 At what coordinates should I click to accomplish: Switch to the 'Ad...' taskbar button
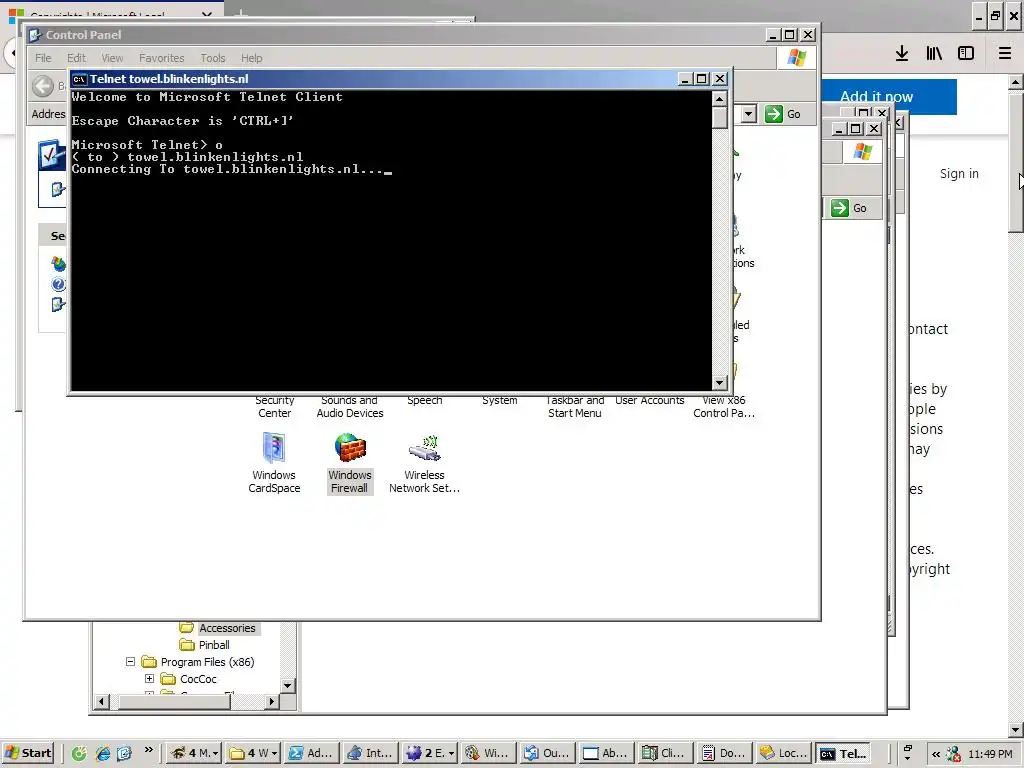(313, 753)
